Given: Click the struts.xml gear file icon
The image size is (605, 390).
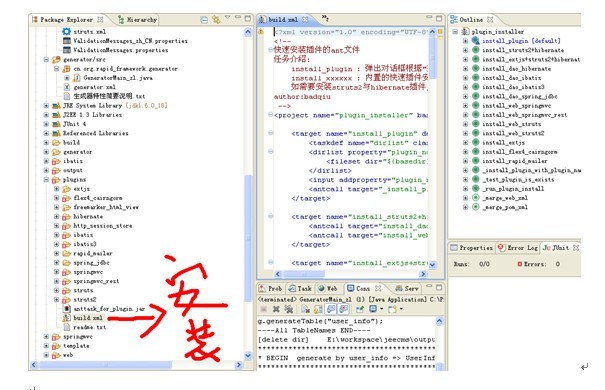Looking at the screenshot, I should pos(66,32).
